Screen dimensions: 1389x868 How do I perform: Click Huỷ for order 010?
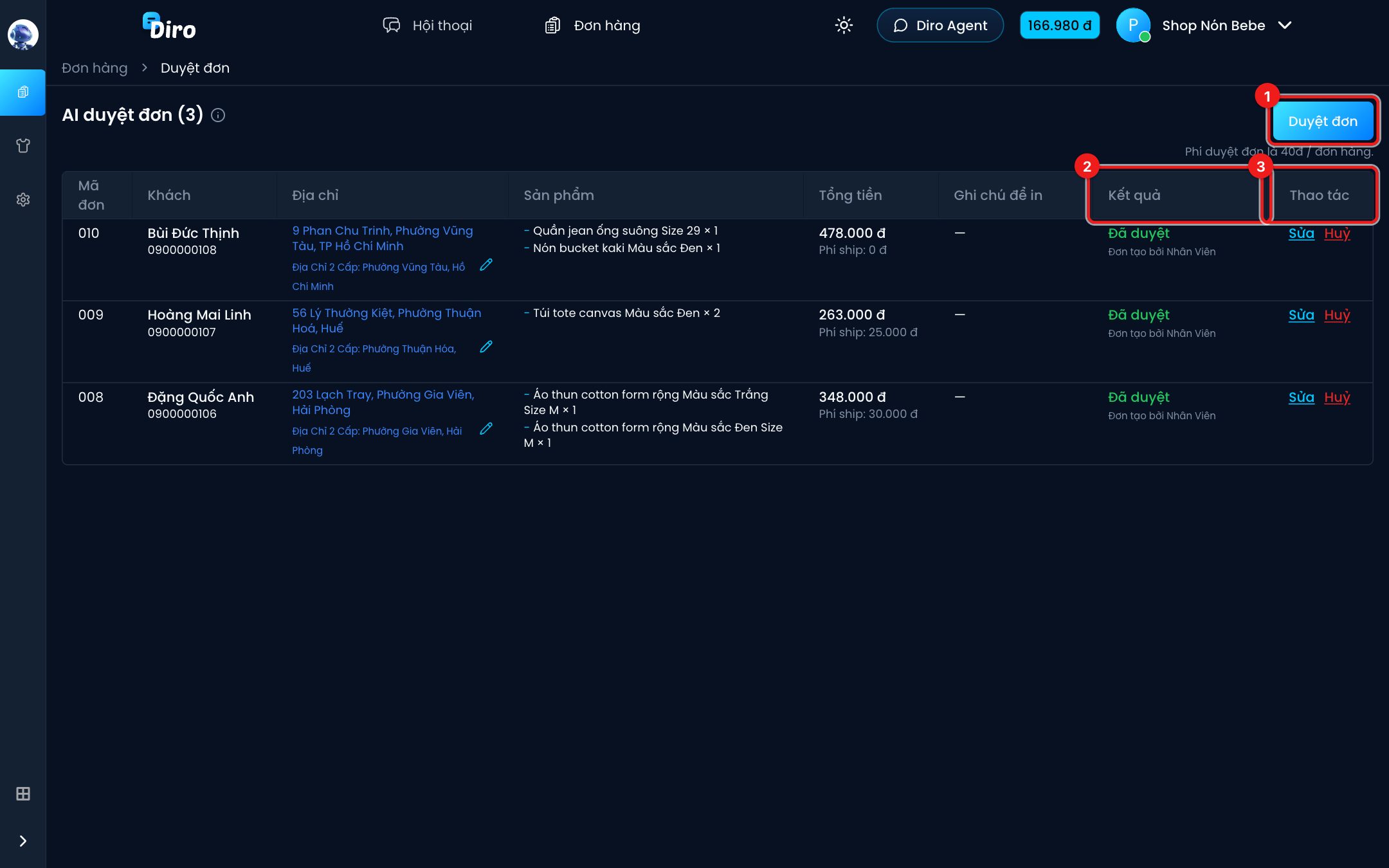[1337, 233]
